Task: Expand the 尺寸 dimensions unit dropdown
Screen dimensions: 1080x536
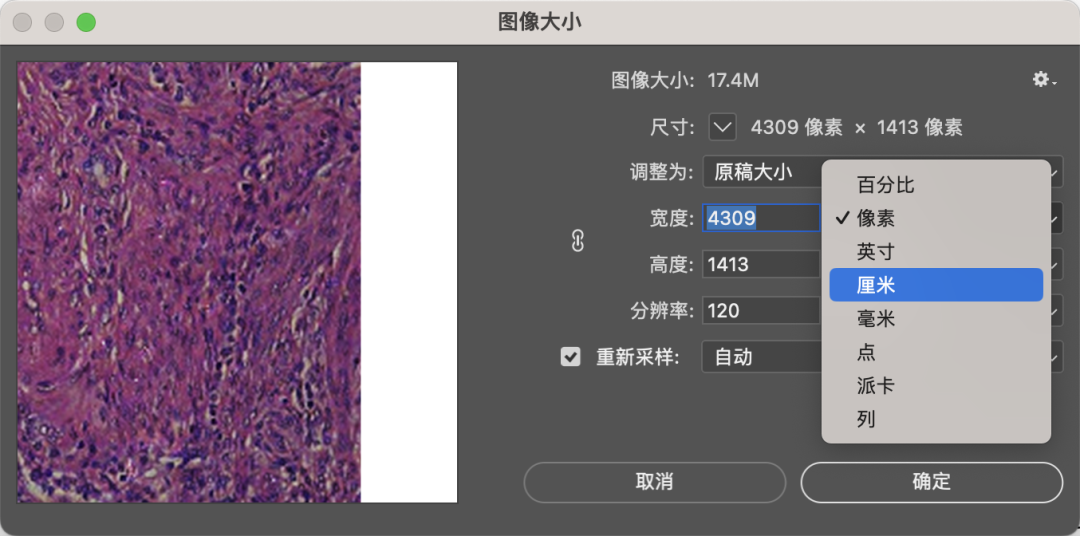Action: pyautogui.click(x=722, y=127)
